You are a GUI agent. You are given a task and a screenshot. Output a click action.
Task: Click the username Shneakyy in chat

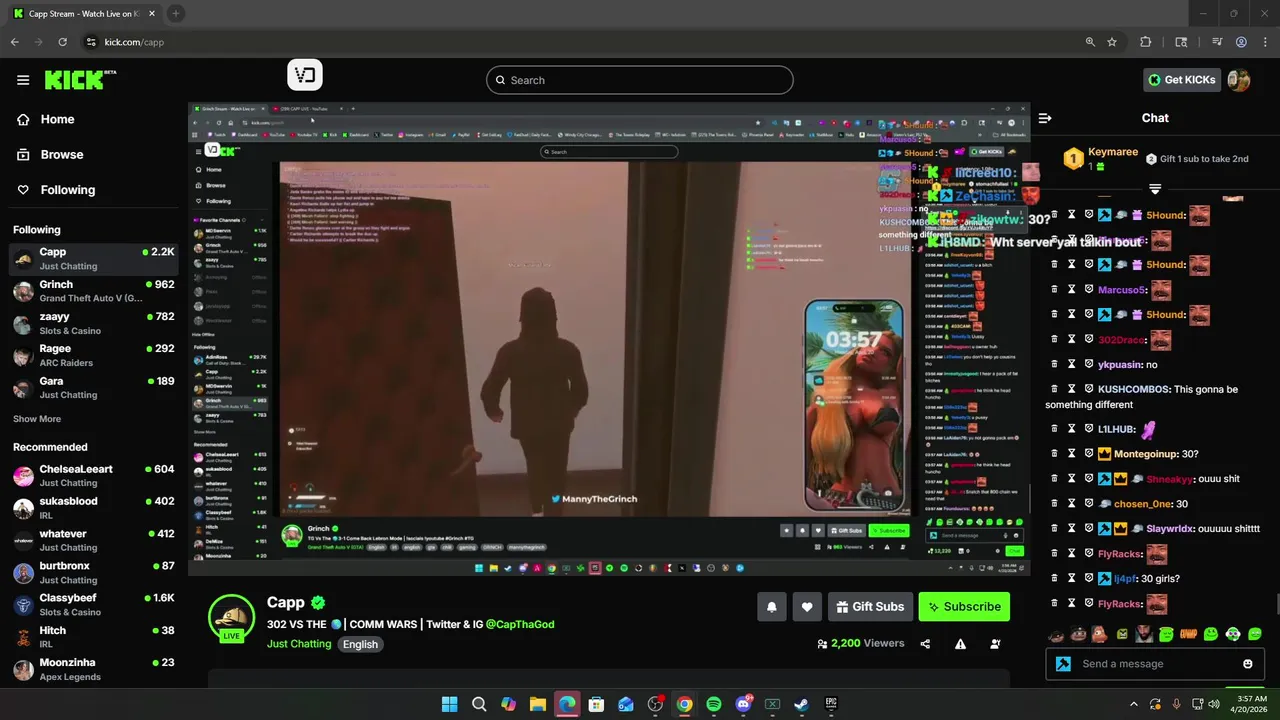(x=1169, y=479)
